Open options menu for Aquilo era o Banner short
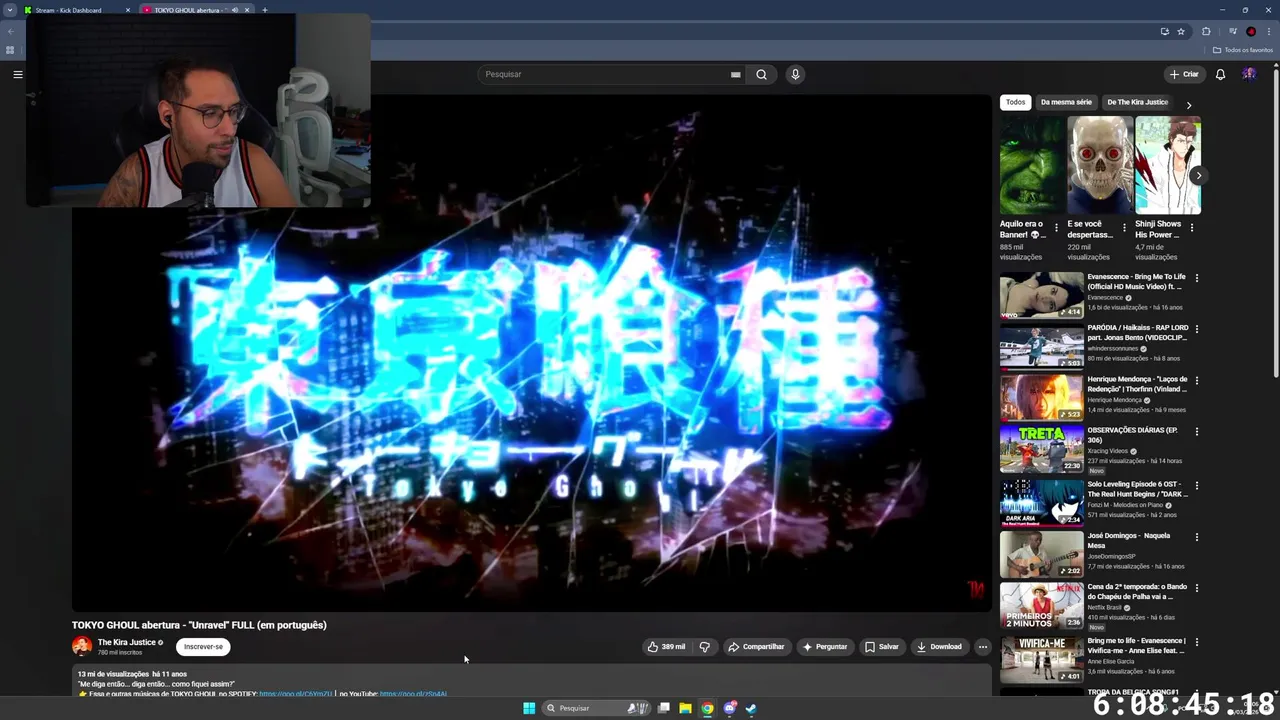The width and height of the screenshot is (1280, 720). click(x=1056, y=228)
